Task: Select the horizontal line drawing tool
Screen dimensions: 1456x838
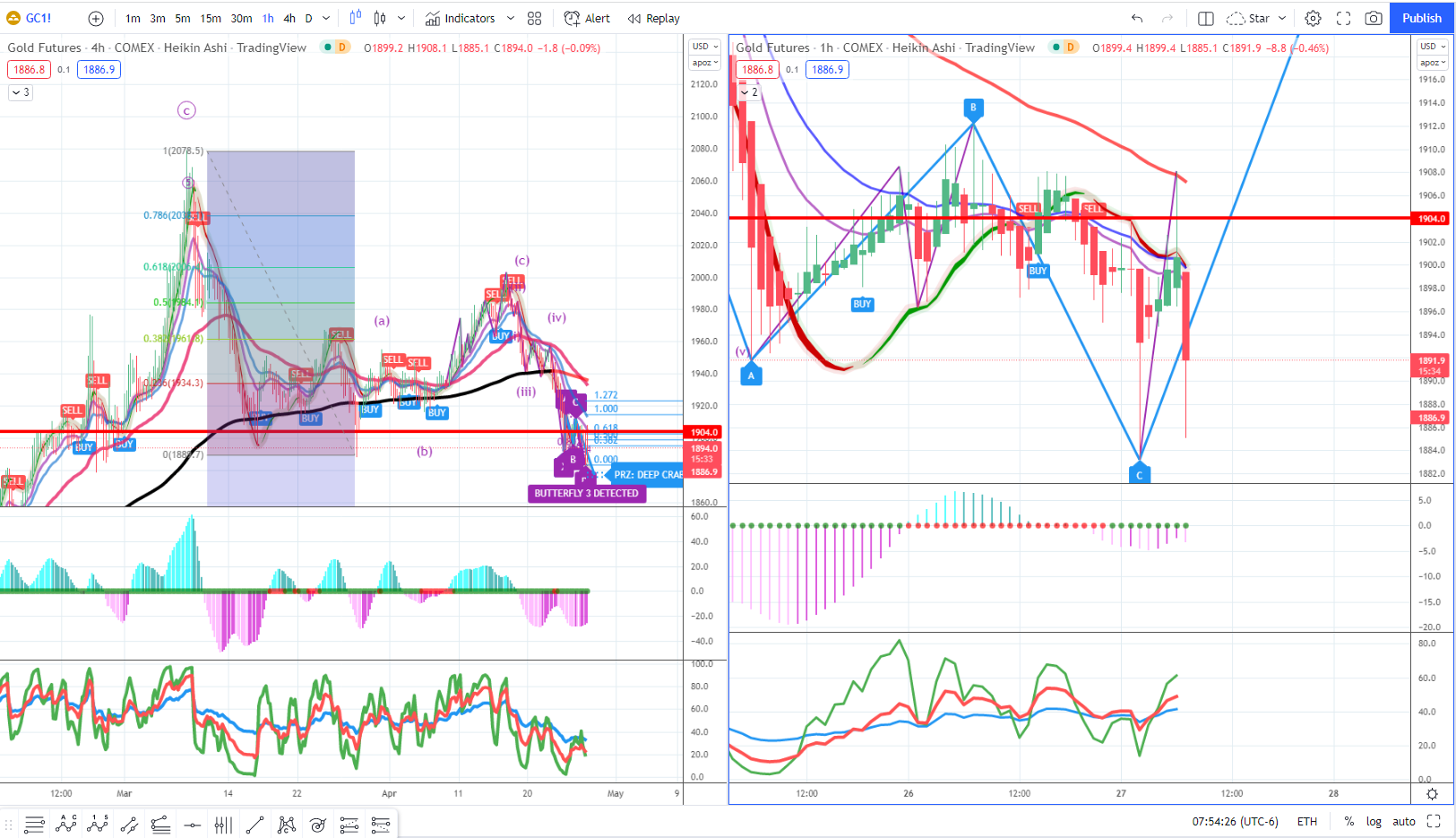Action: point(192,825)
